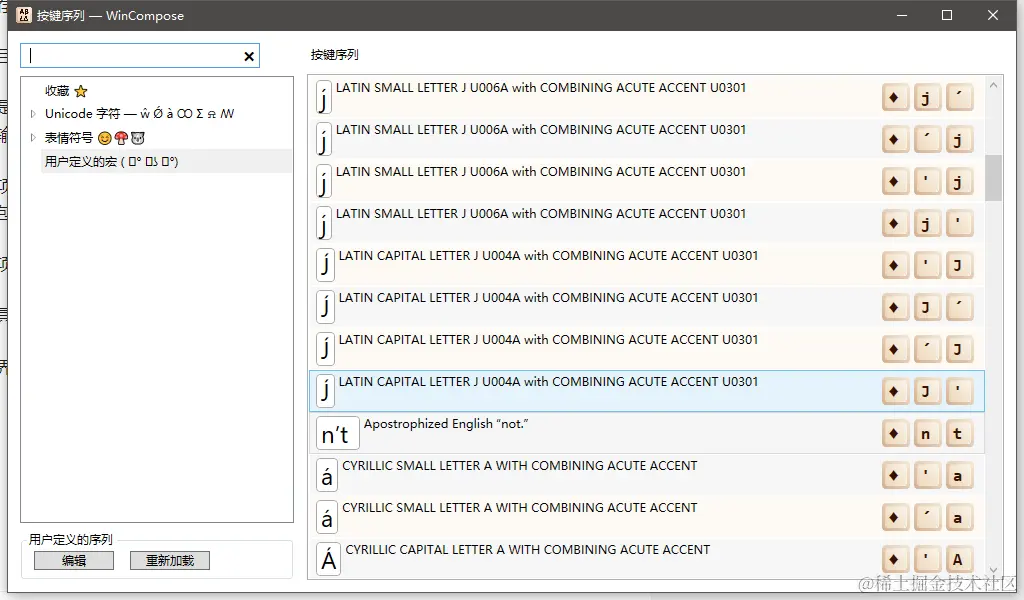Expand the Unicode 字符 tree node arrow

point(33,114)
